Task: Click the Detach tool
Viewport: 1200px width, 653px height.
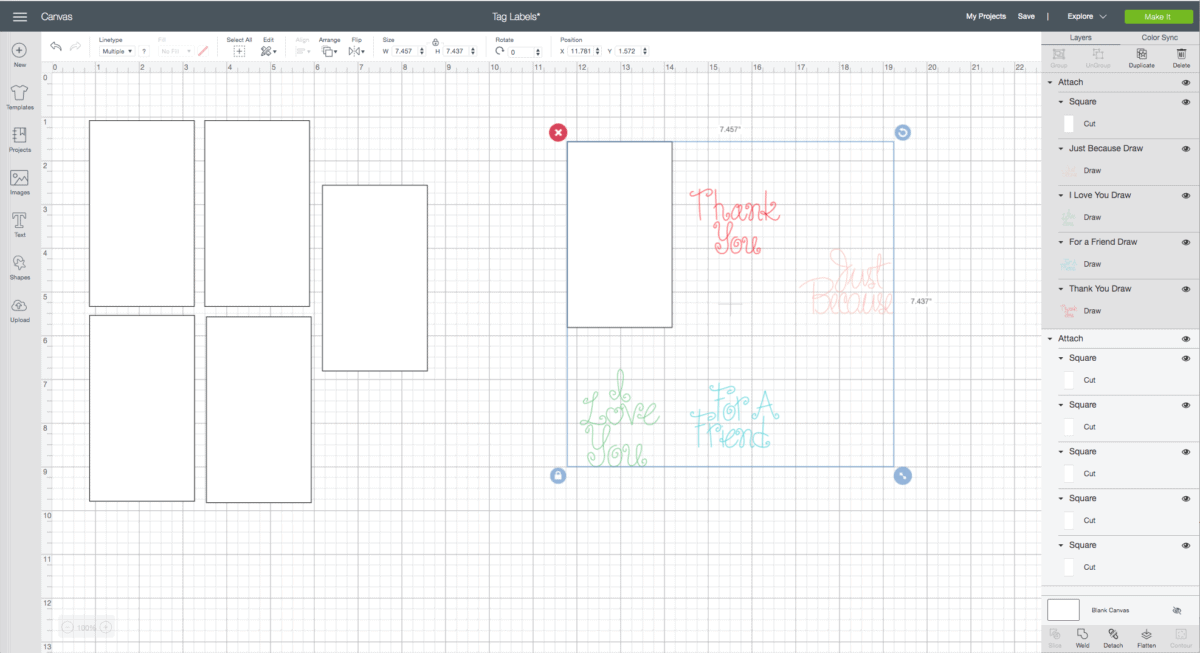Action: (x=1113, y=635)
